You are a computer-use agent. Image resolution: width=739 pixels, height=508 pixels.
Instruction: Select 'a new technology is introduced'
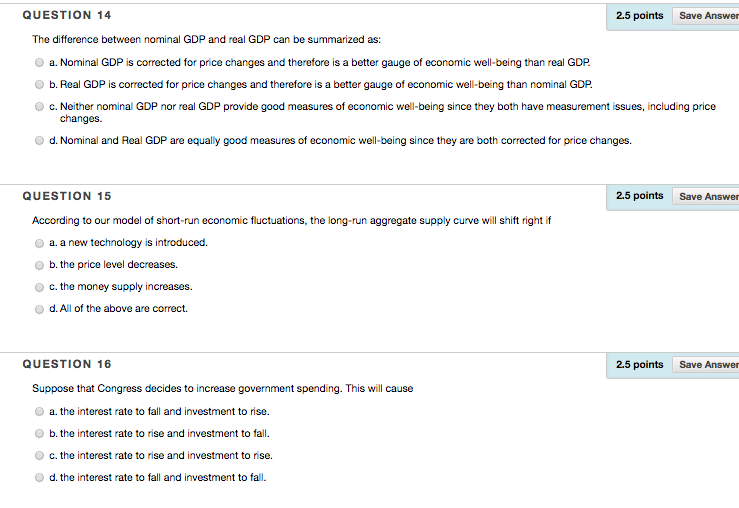[x=39, y=243]
